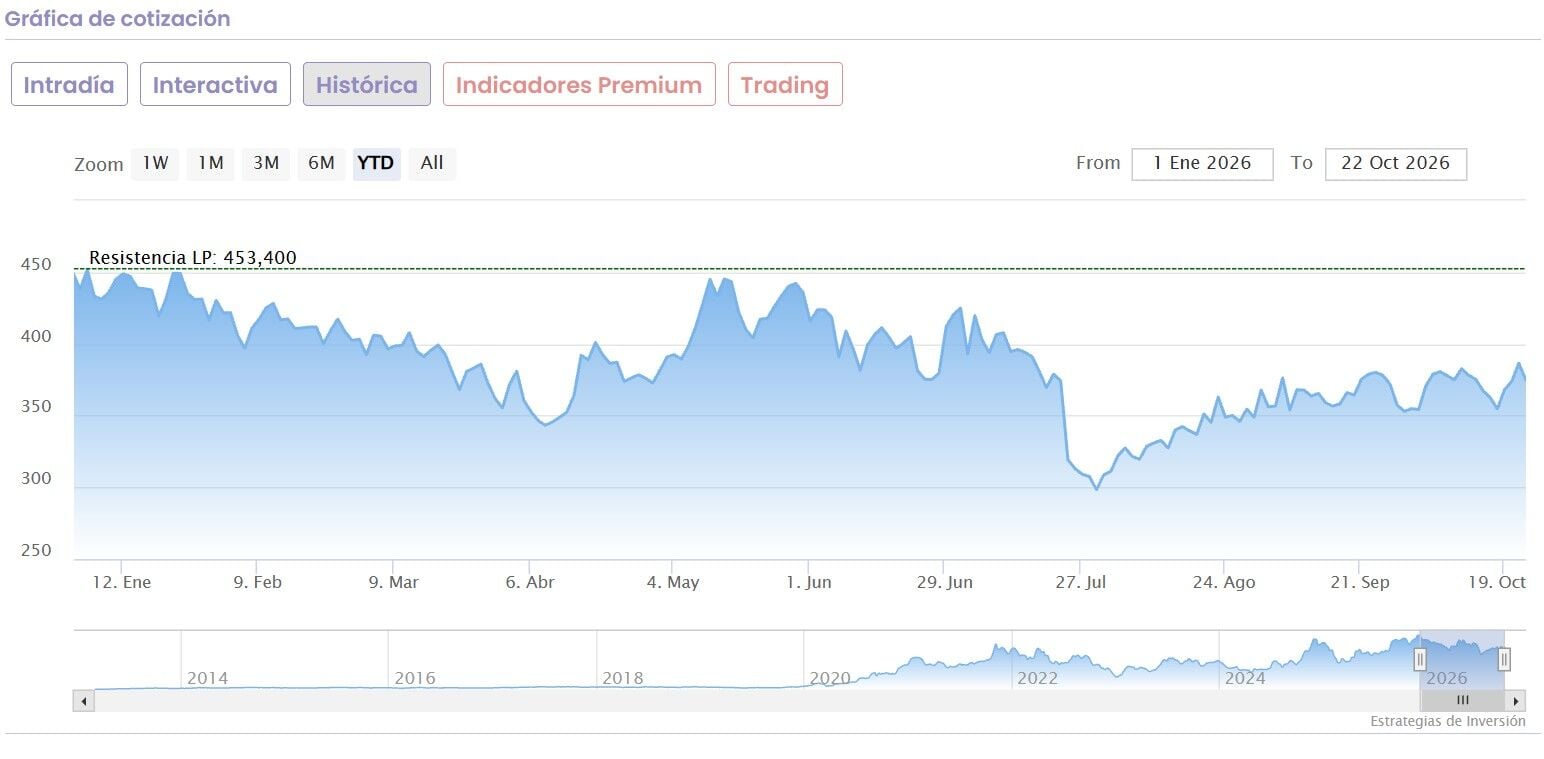1544x759 pixels.
Task: Click the 2020 label in the navigator
Action: pos(830,678)
